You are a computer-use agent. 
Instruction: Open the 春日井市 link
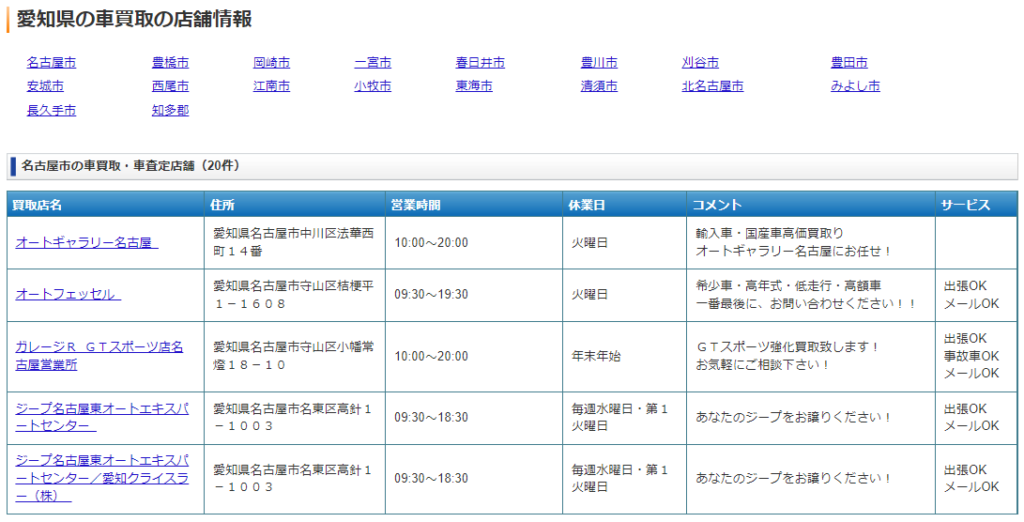[480, 63]
